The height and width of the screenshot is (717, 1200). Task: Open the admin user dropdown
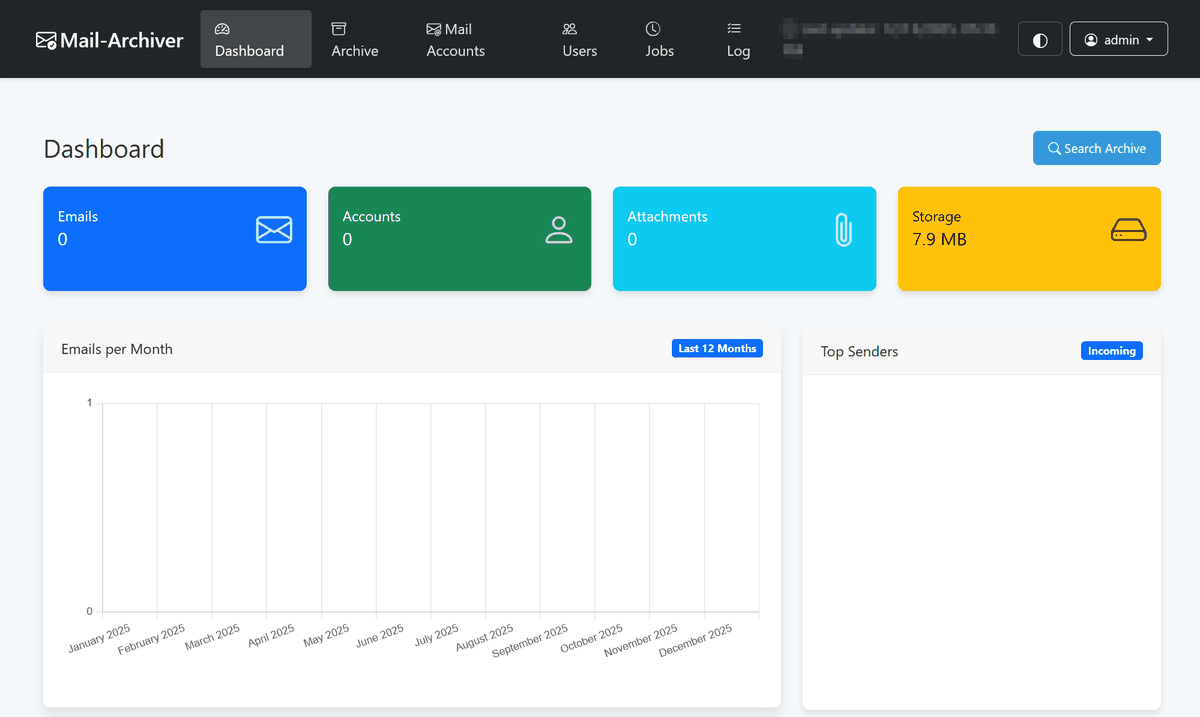pyautogui.click(x=1118, y=40)
